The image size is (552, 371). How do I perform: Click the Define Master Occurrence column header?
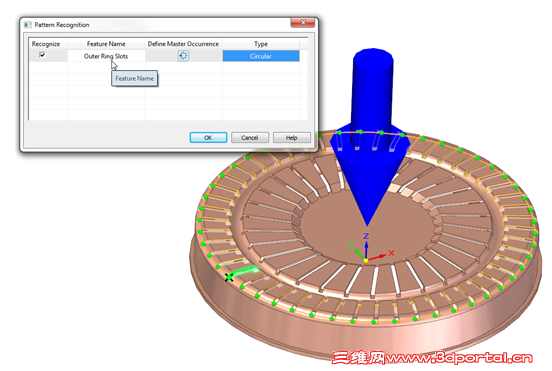point(183,44)
